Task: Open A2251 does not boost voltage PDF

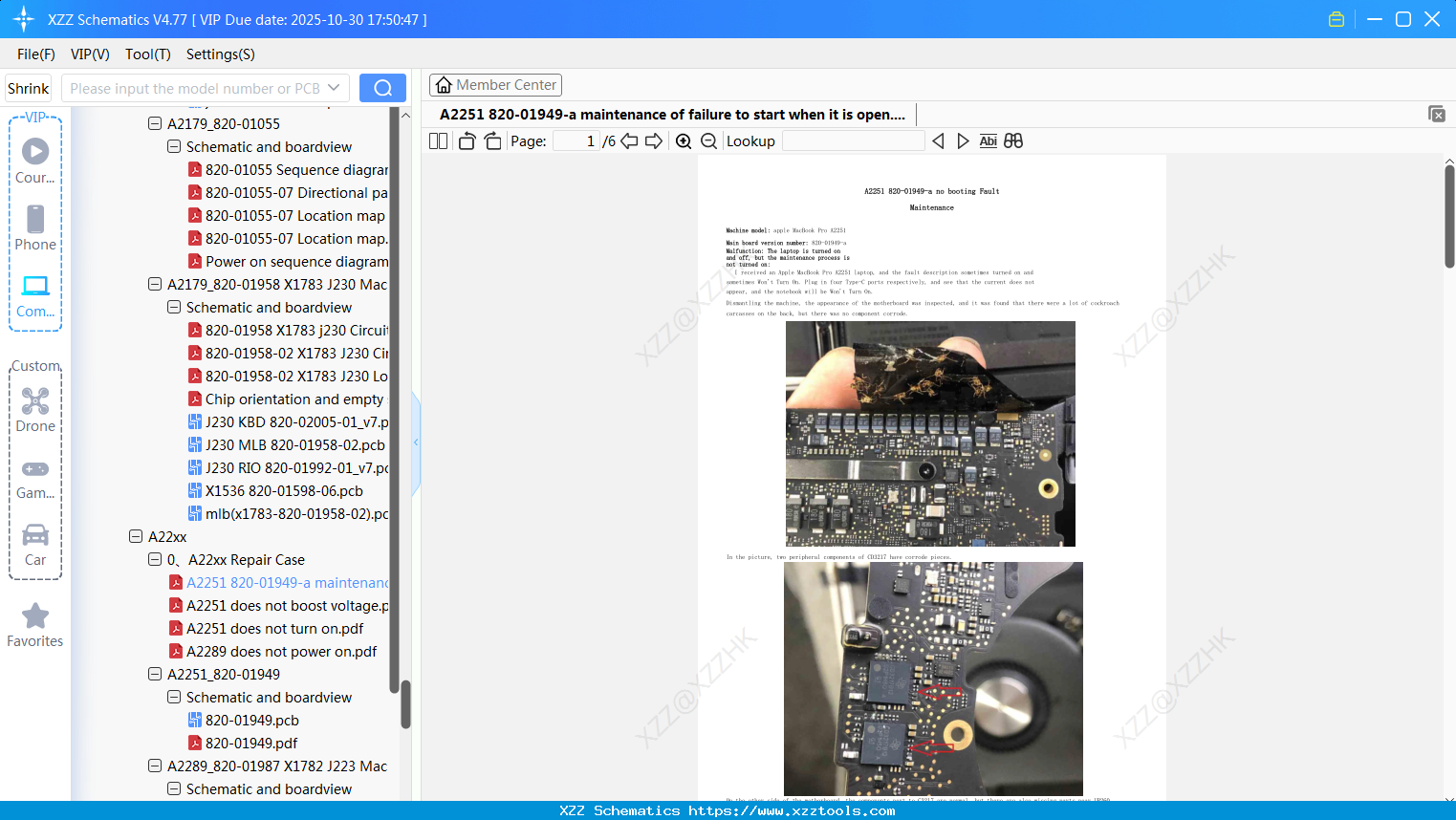Action: coord(278,605)
